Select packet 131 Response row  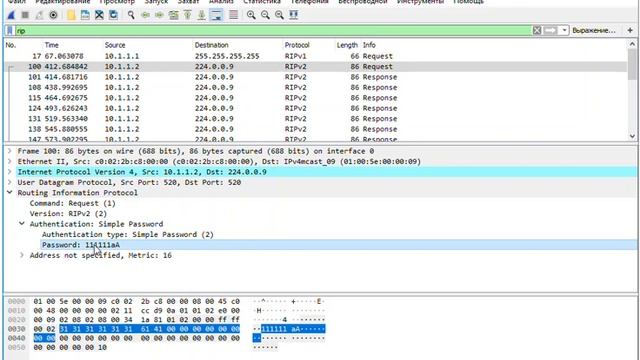316,119
